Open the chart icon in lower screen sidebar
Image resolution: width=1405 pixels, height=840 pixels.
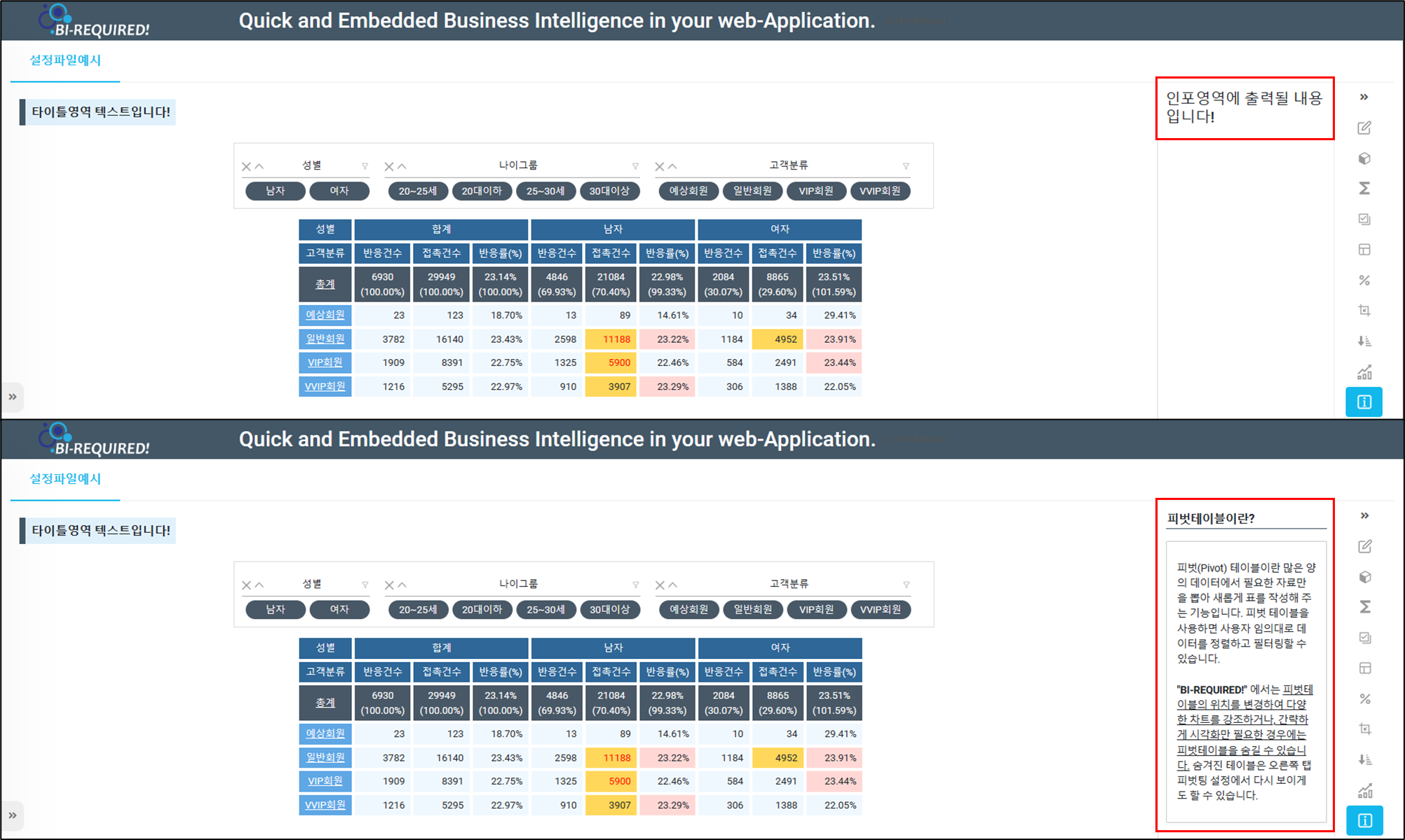[1365, 790]
